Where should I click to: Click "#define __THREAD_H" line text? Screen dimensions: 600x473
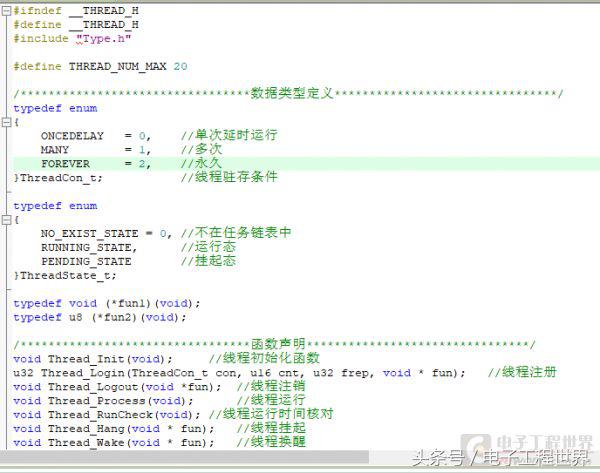[x=76, y=25]
